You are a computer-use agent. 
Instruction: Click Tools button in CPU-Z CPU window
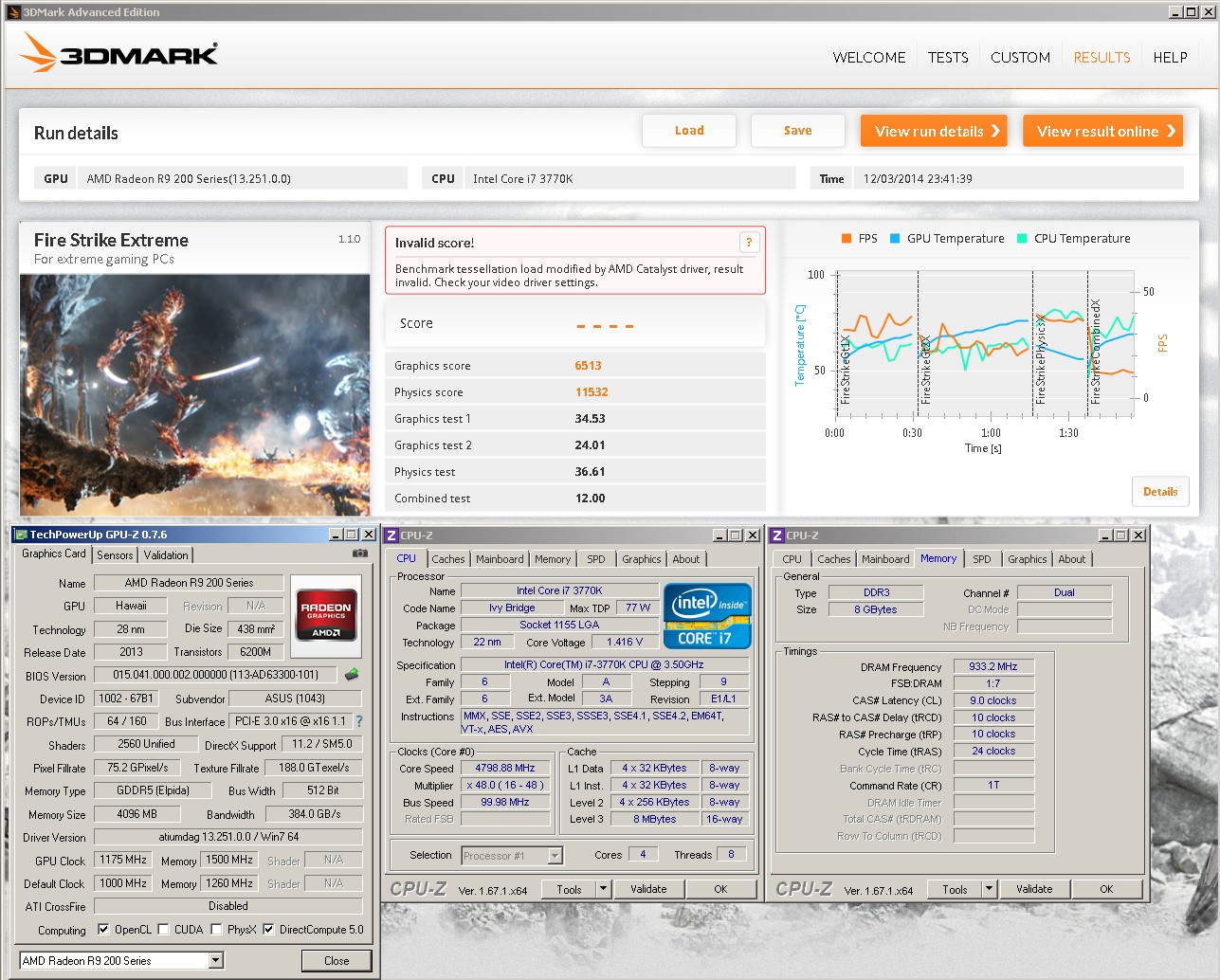(569, 889)
